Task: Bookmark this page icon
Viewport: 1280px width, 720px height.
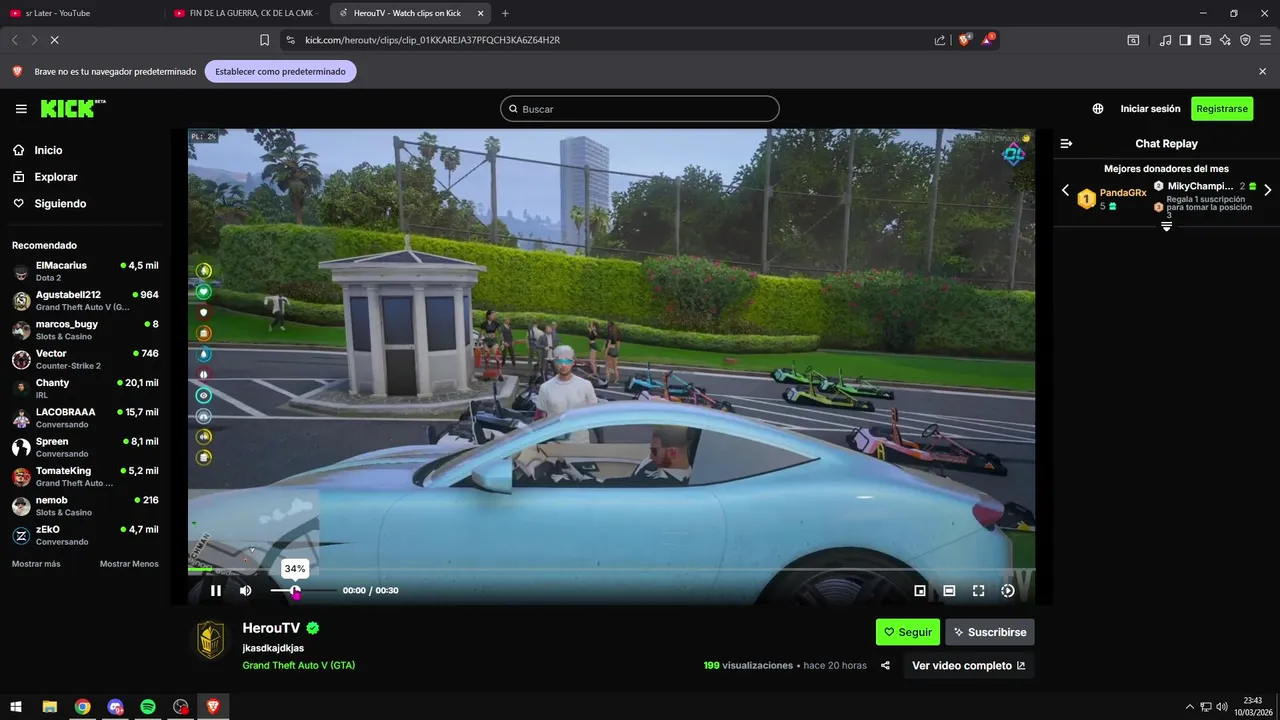Action: [x=264, y=40]
